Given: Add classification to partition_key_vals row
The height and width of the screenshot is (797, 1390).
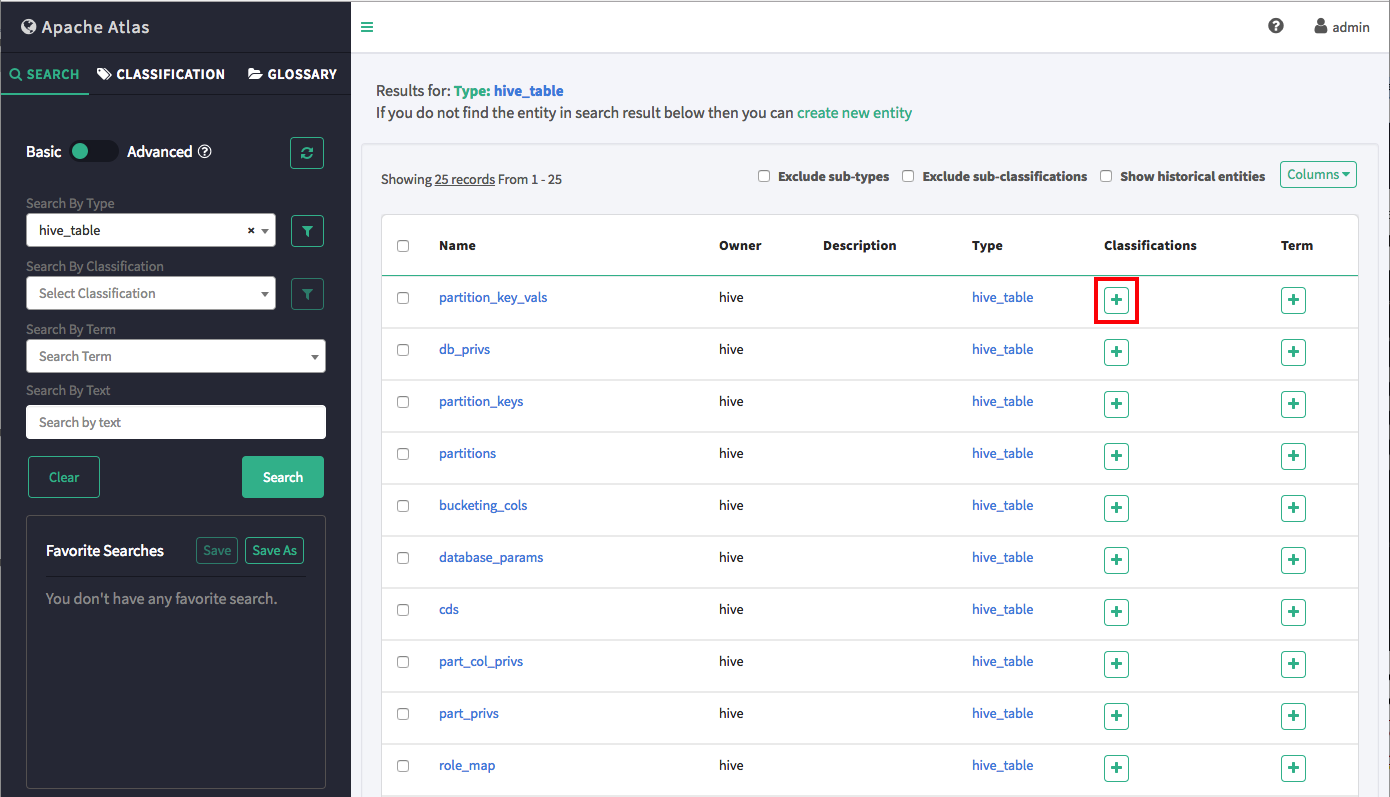Looking at the screenshot, I should pos(1116,301).
